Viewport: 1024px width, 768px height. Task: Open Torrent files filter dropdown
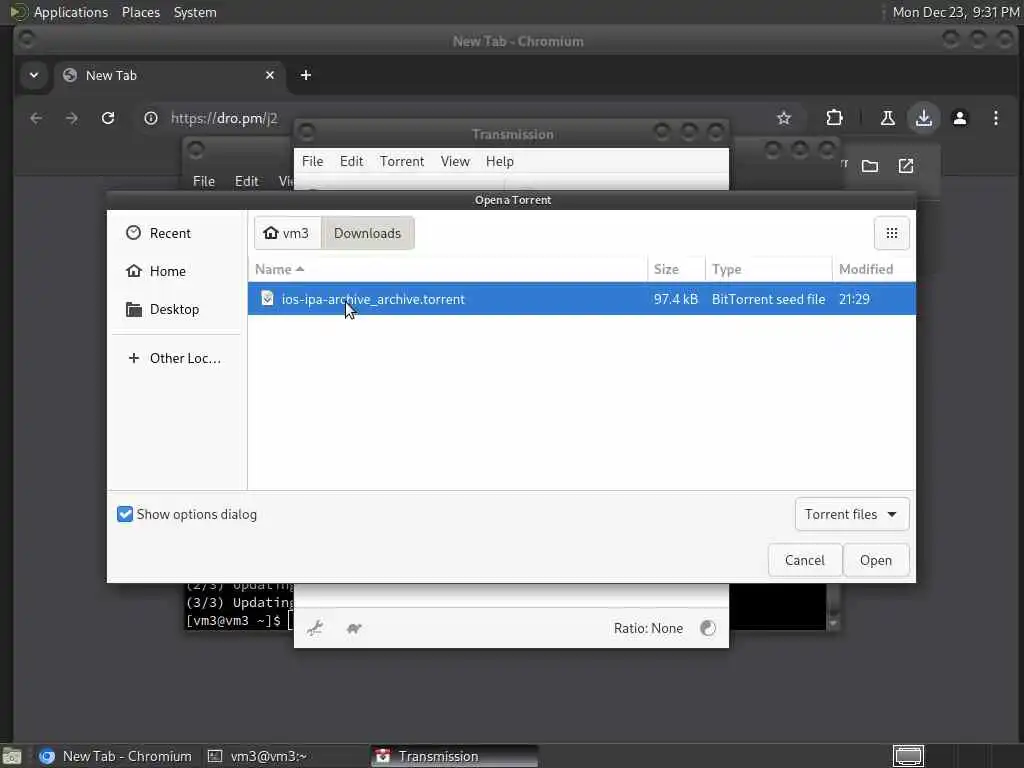852,515
